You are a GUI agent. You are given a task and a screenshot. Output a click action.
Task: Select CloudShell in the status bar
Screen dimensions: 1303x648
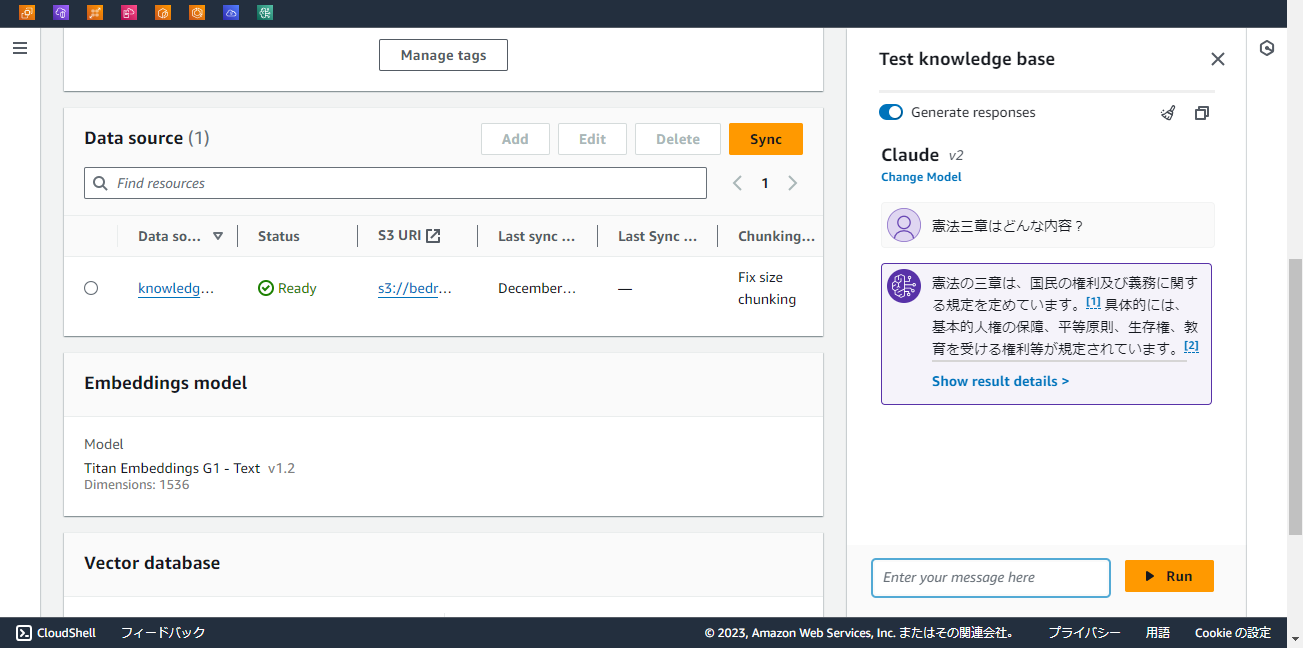55,632
